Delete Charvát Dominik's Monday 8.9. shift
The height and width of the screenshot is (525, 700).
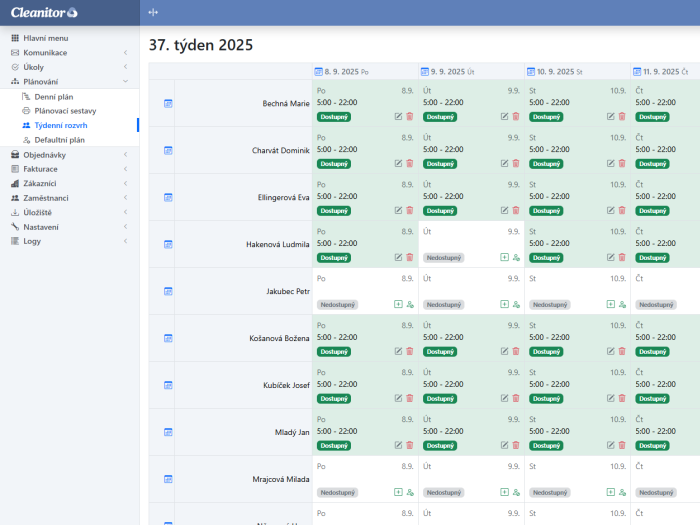pos(409,163)
